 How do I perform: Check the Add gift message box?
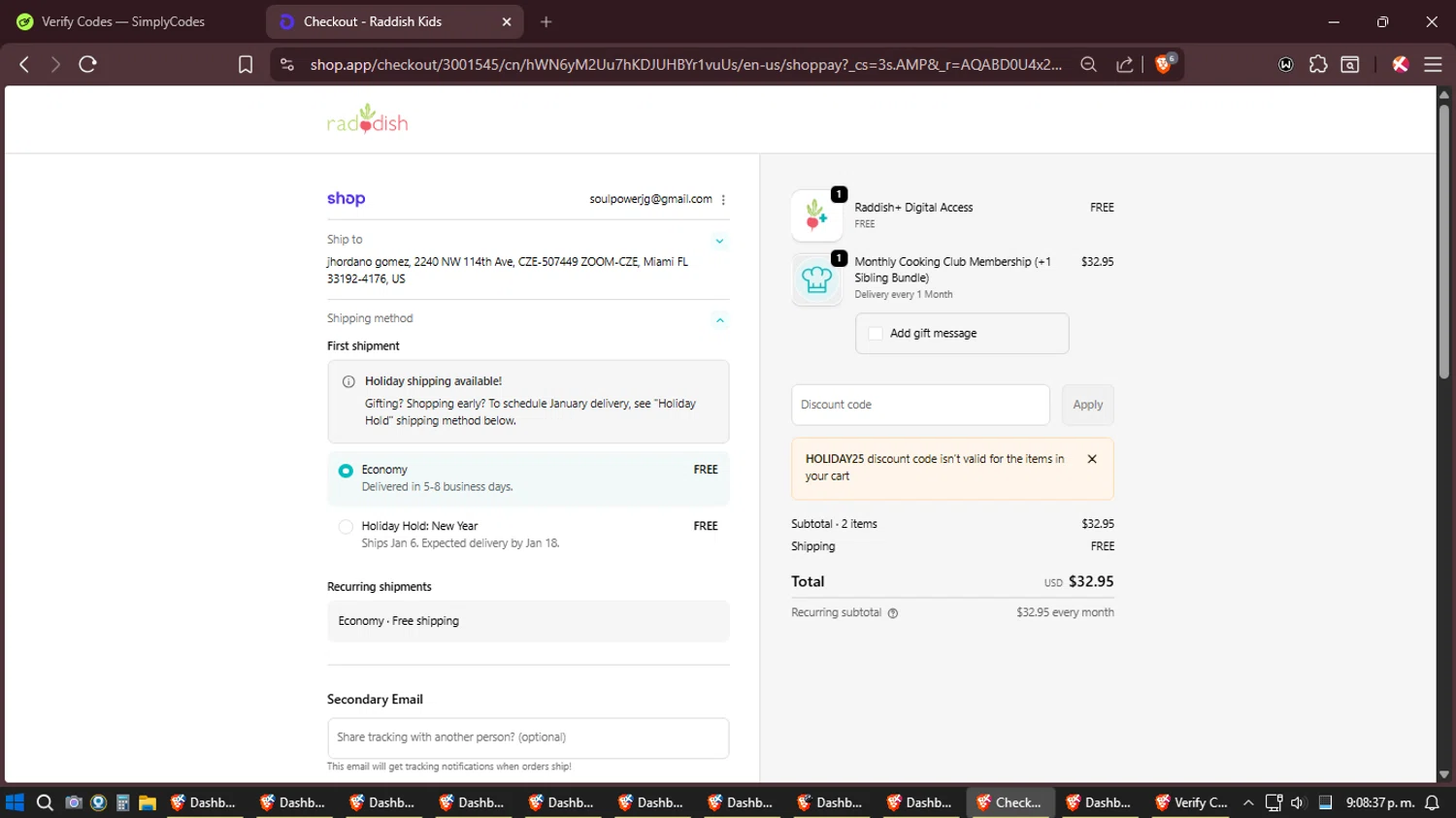click(876, 334)
